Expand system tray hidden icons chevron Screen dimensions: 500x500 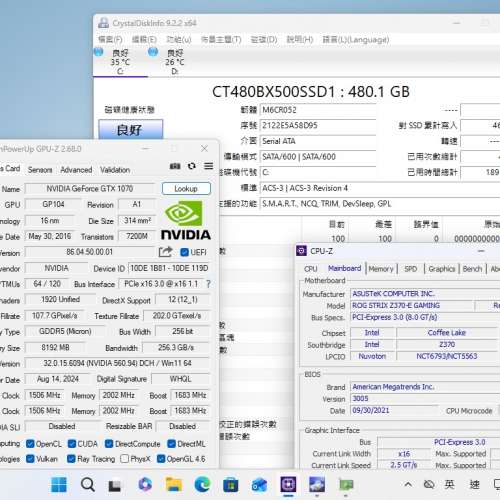click(x=408, y=484)
